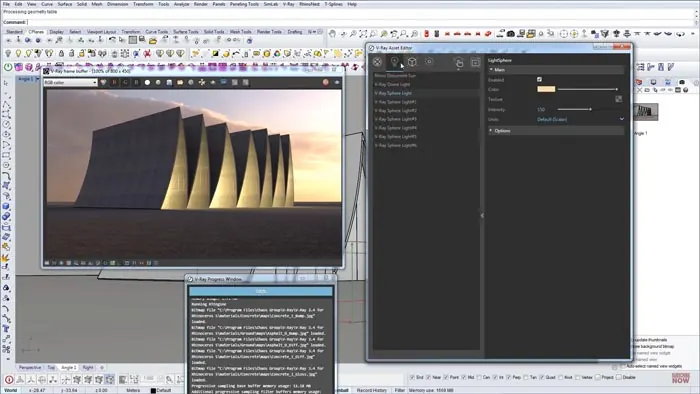Click the Filter status bar button
Image resolution: width=700 pixels, height=394 pixels.
(x=400, y=390)
